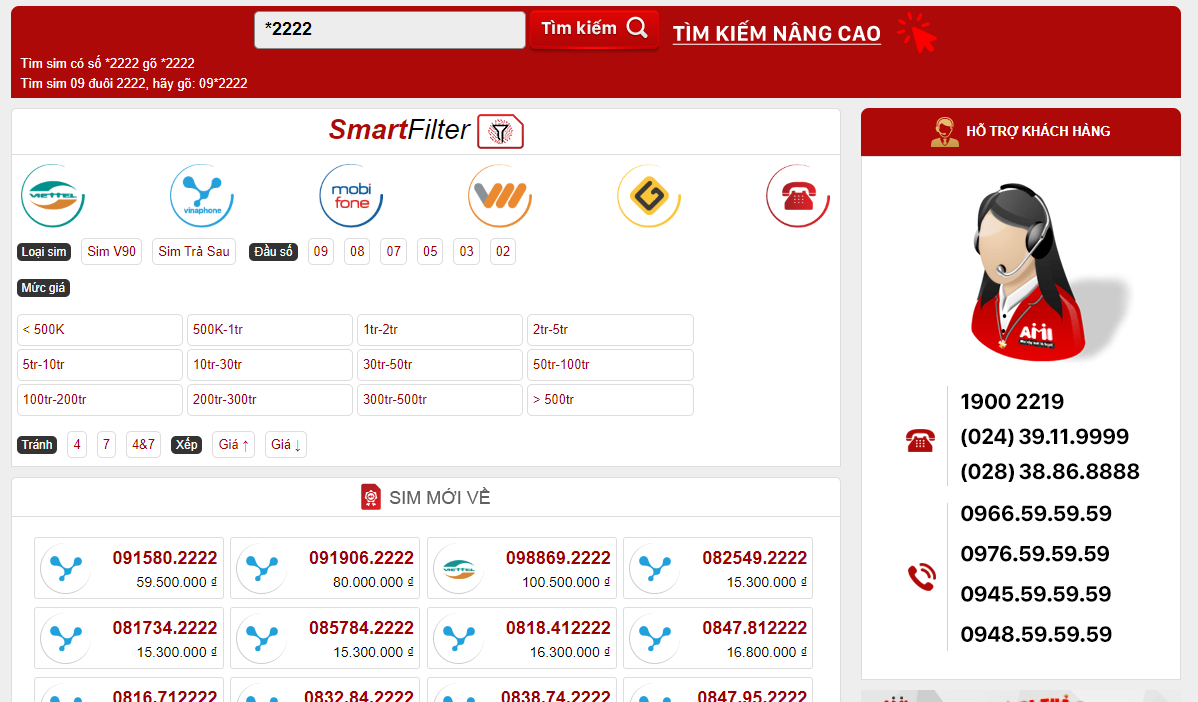Click Vinaphone icon on 081734.2222 card

[66, 638]
